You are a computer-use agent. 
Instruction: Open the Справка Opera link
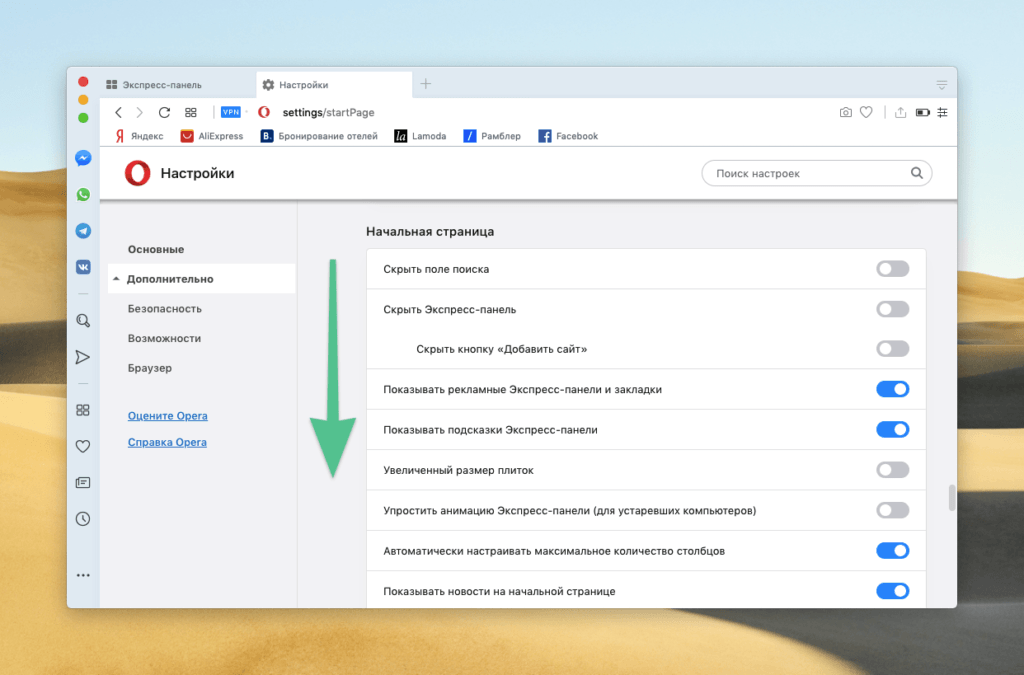point(166,441)
